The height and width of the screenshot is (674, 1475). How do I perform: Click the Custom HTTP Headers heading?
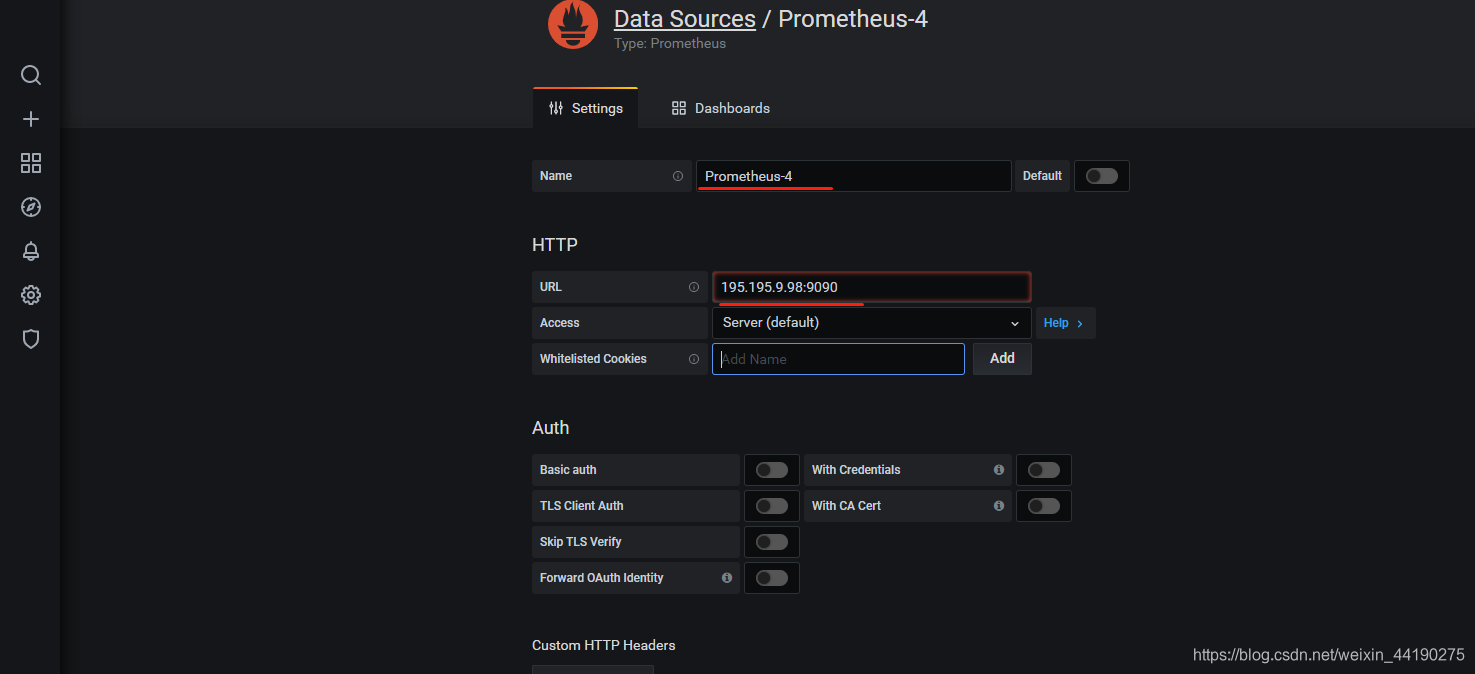point(604,645)
